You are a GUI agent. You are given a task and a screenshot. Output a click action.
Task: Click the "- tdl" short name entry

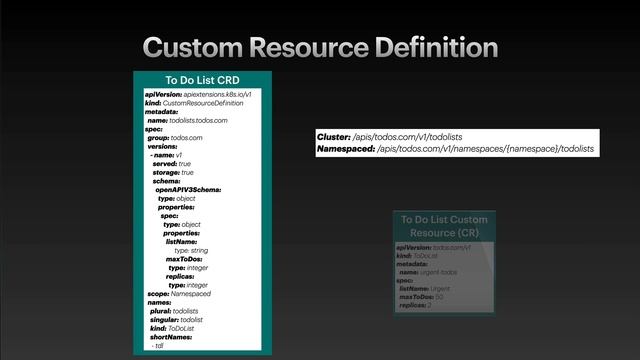(158, 346)
